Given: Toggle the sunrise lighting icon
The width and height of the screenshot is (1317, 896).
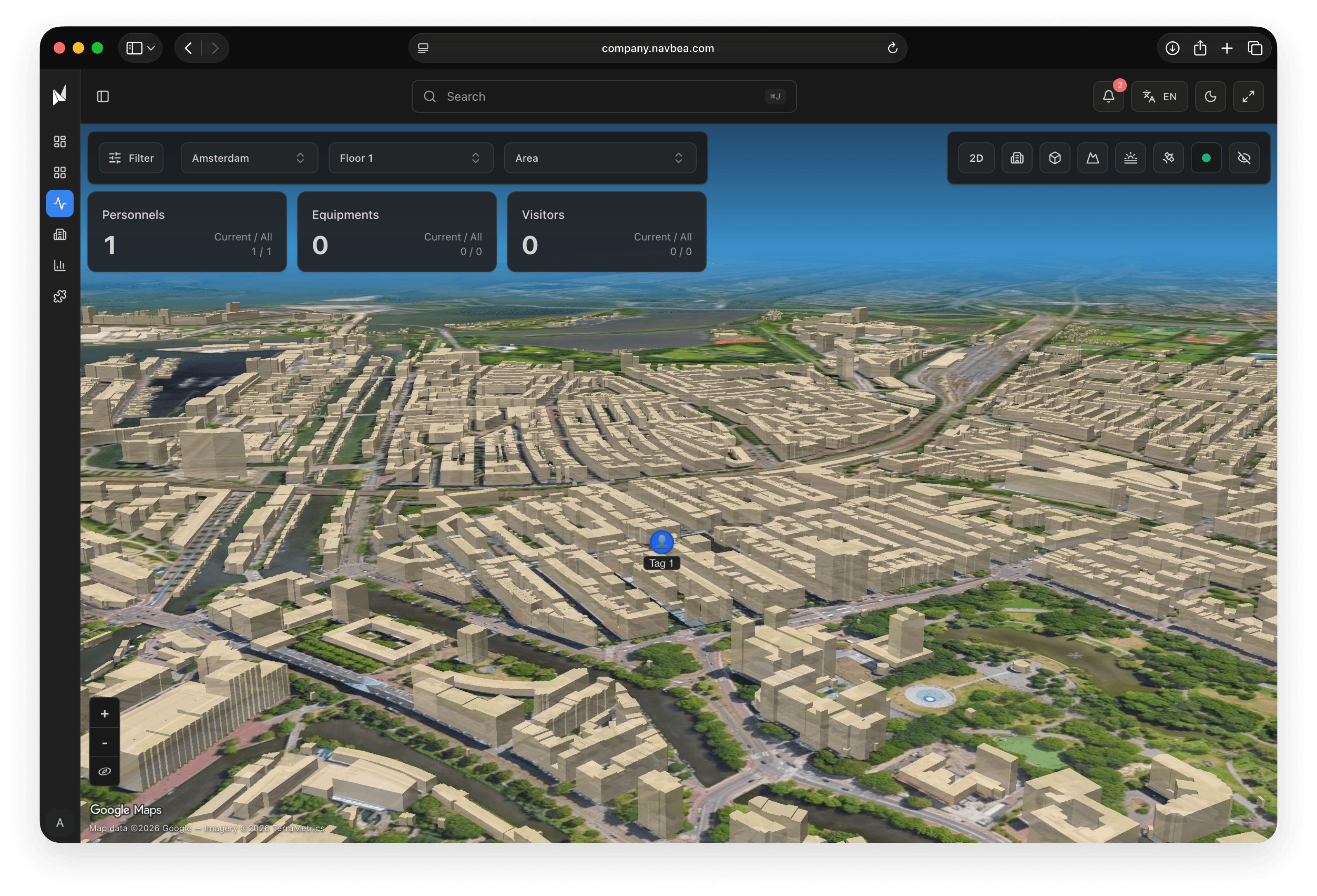Looking at the screenshot, I should click(1131, 158).
